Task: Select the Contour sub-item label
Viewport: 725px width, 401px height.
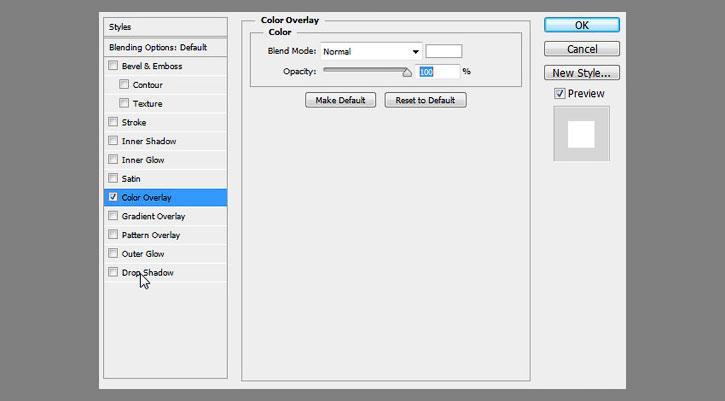Action: (147, 85)
